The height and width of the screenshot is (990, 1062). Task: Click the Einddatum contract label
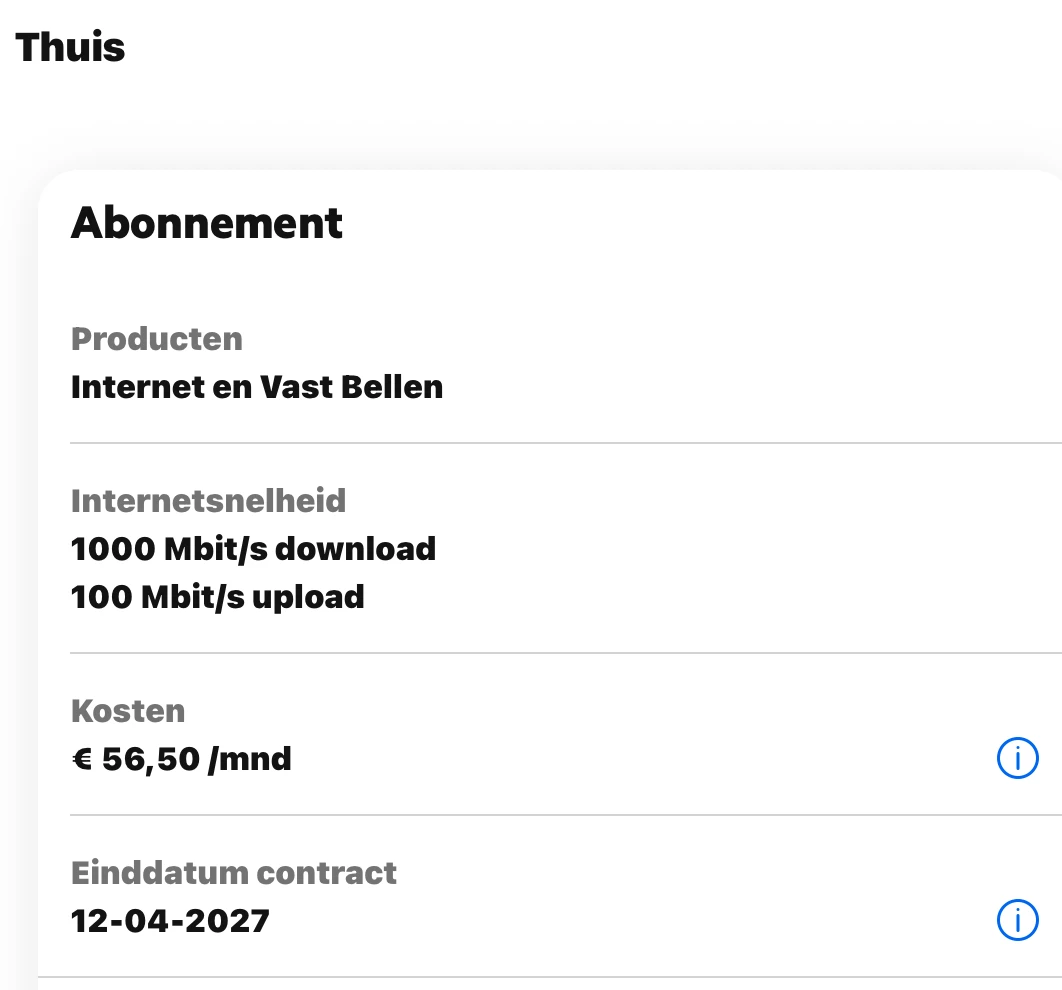click(x=234, y=873)
